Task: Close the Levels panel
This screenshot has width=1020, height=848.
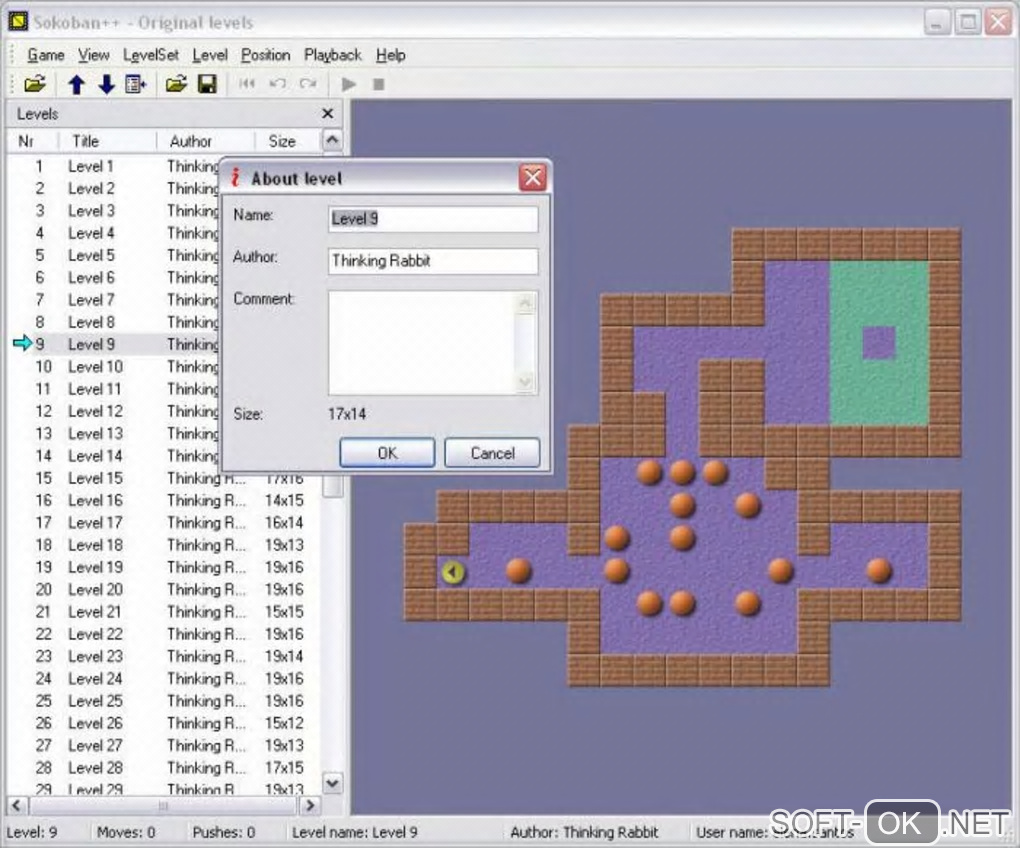Action: (328, 114)
